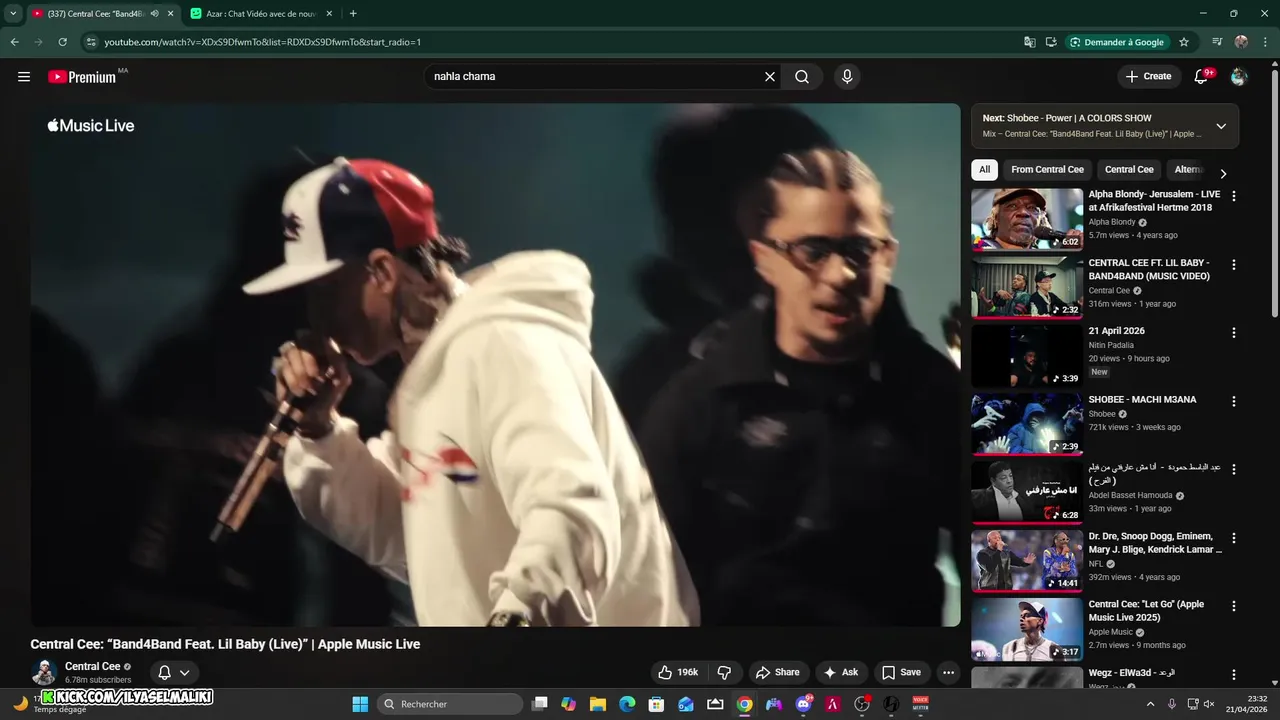View site information icon in address bar
The width and height of the screenshot is (1280, 720).
(x=91, y=42)
